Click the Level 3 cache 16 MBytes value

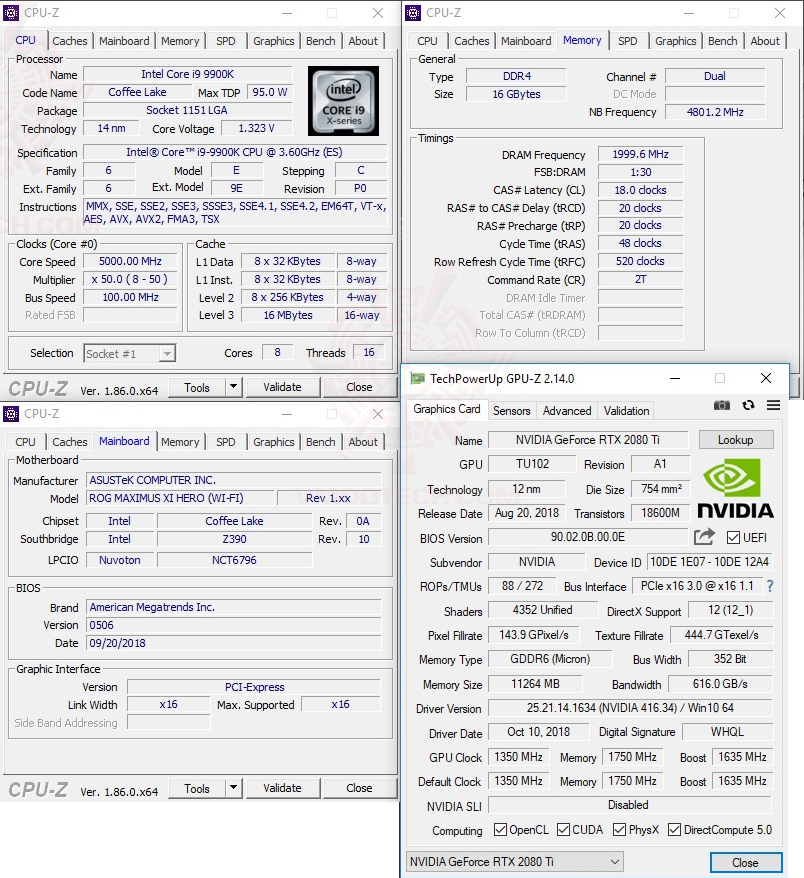288,315
